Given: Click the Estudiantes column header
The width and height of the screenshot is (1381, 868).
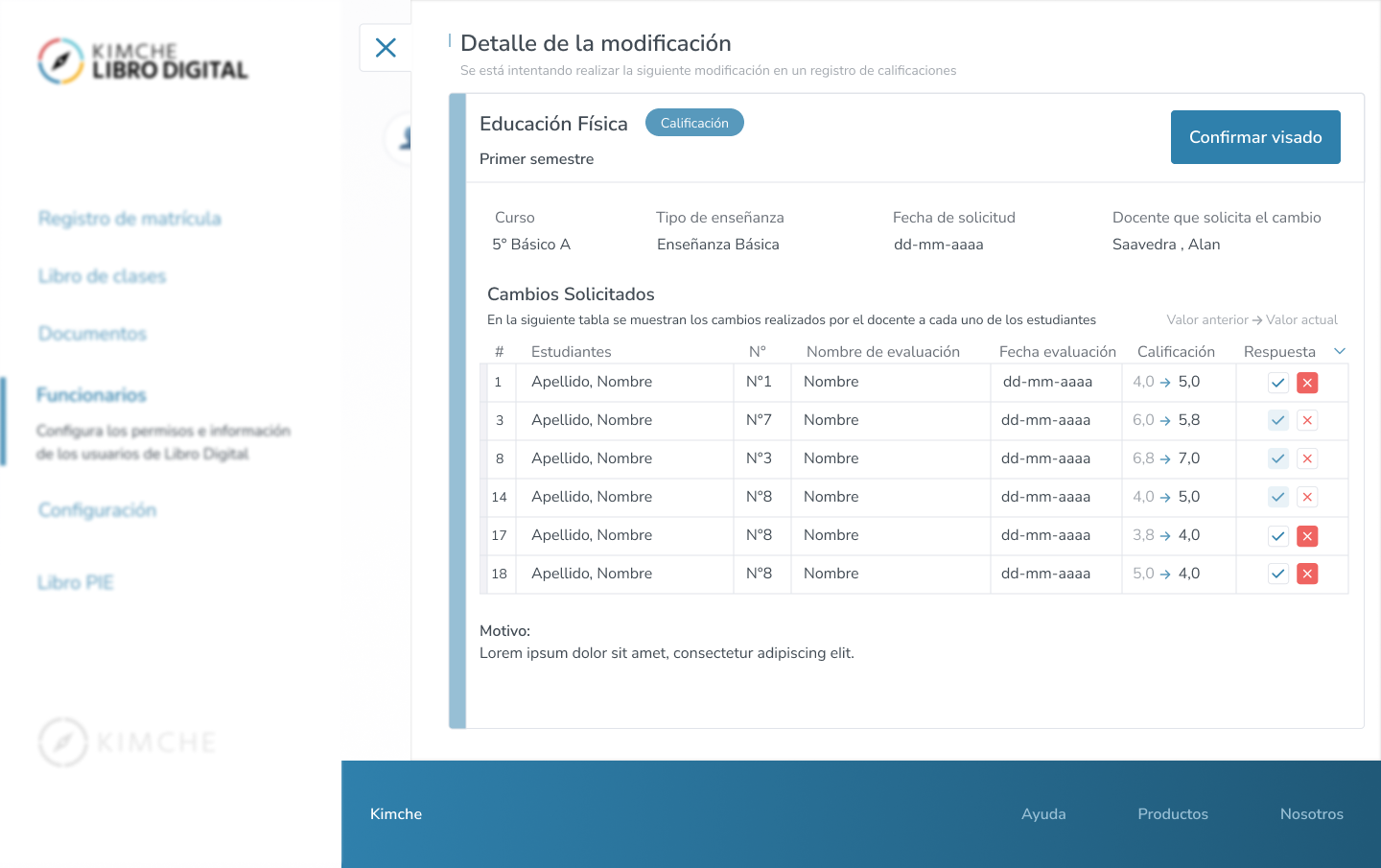Looking at the screenshot, I should 572,352.
